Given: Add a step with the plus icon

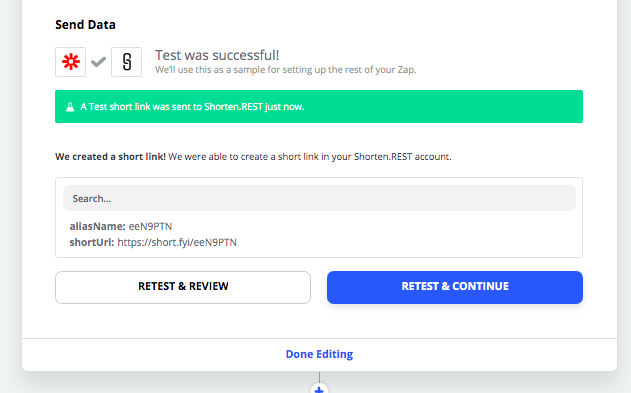Looking at the screenshot, I should (x=319, y=389).
